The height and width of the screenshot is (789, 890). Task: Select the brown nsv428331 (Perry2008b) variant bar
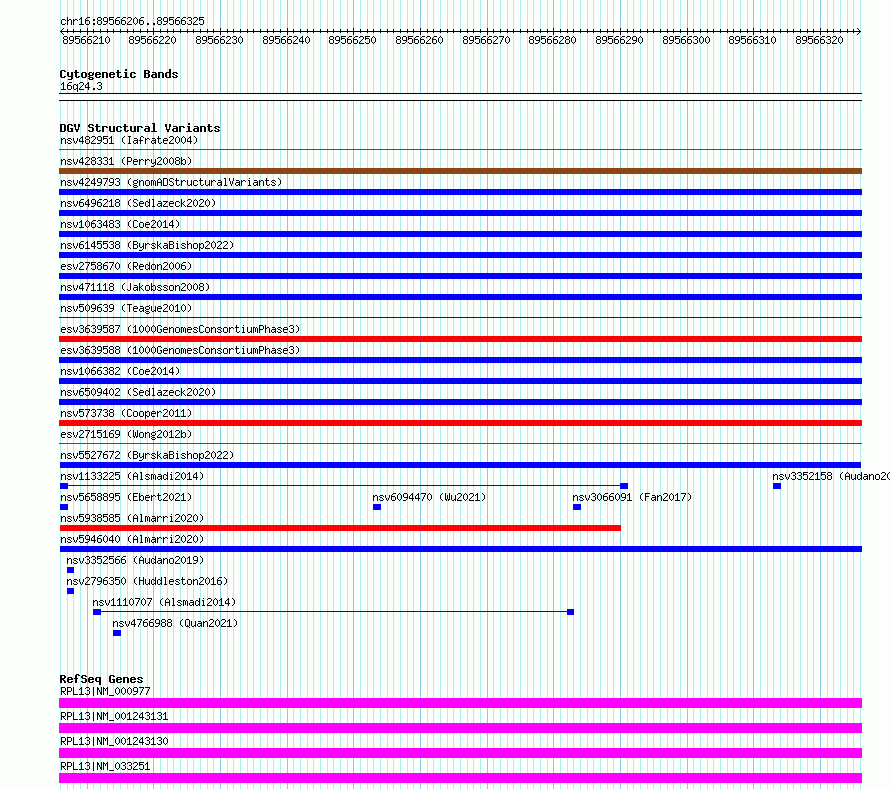[460, 171]
